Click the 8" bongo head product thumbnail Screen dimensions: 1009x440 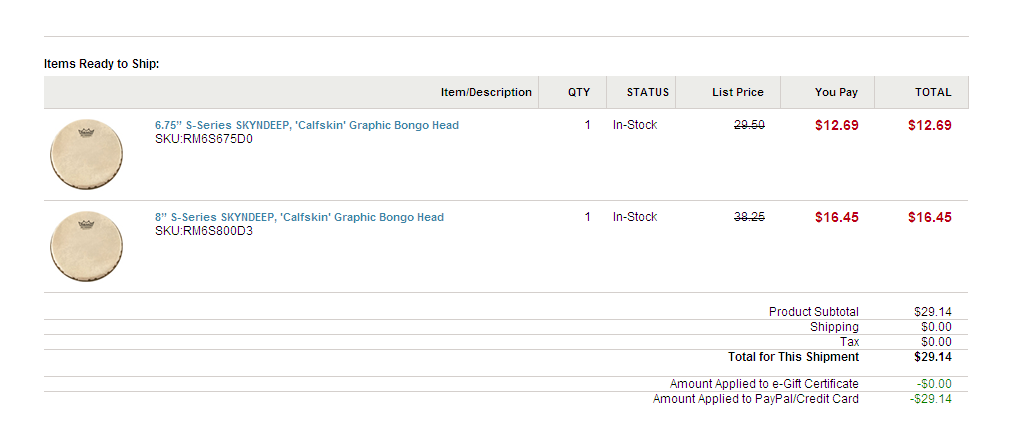(86, 246)
